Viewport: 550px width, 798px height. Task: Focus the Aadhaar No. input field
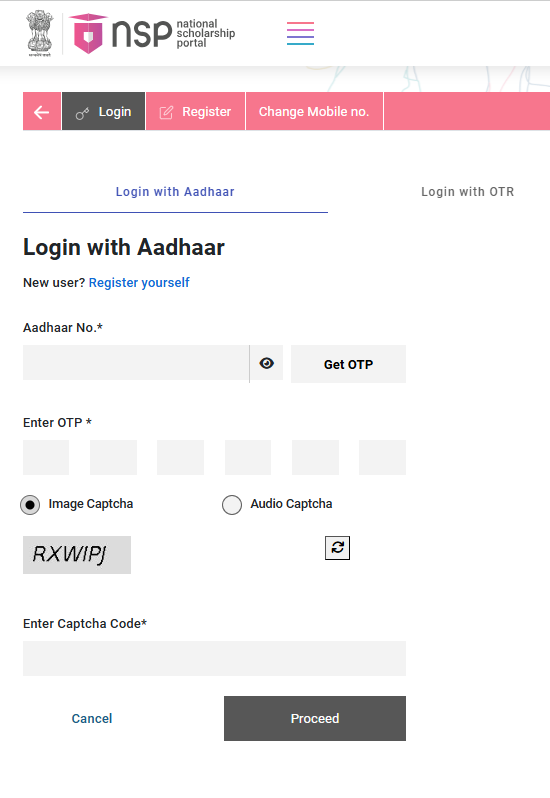pos(136,363)
